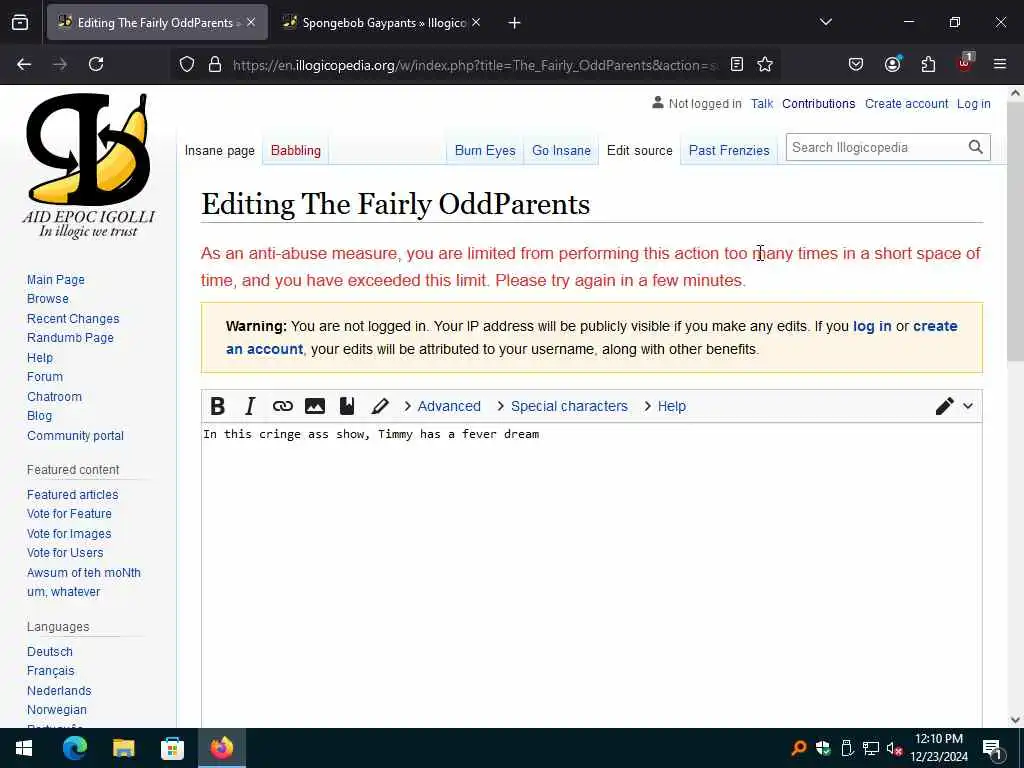1024x768 pixels.
Task: Open Vote for Images link
Action: pos(69,534)
